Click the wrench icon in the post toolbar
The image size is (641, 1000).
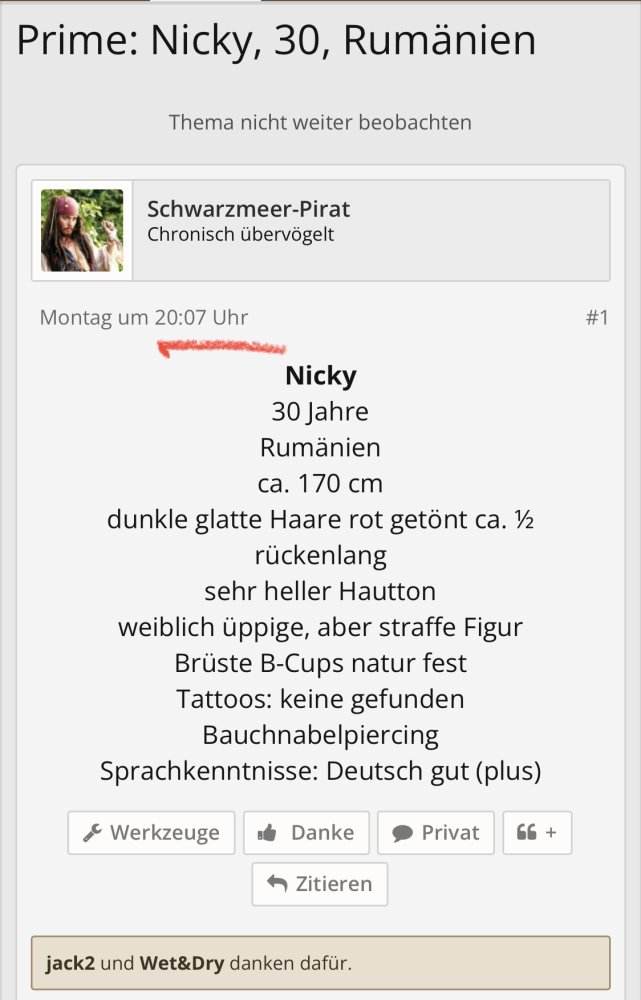click(x=92, y=833)
